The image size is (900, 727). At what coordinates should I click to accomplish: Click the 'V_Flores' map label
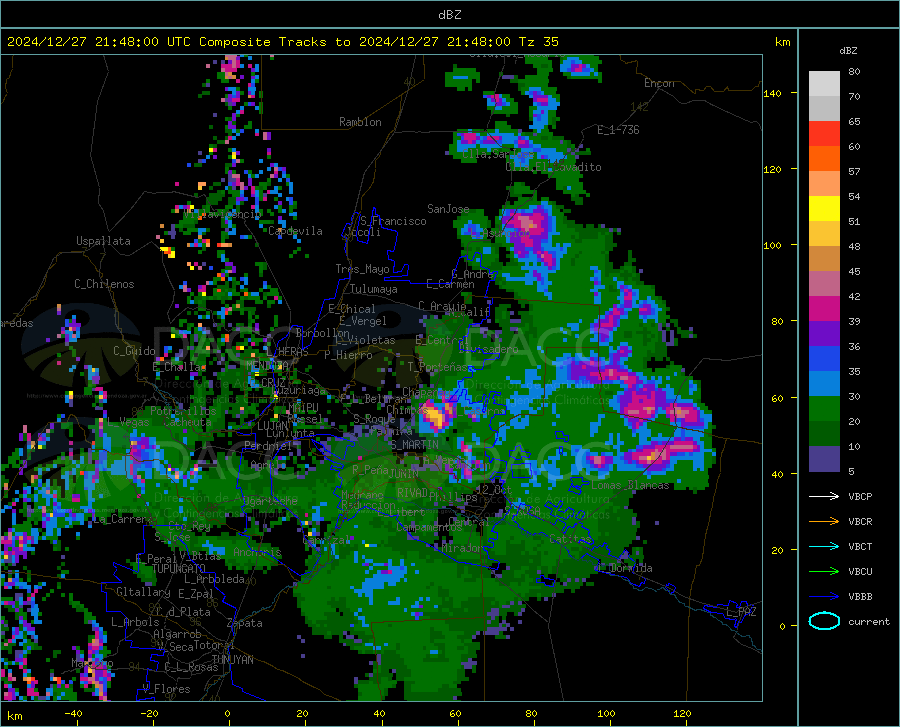[166, 689]
